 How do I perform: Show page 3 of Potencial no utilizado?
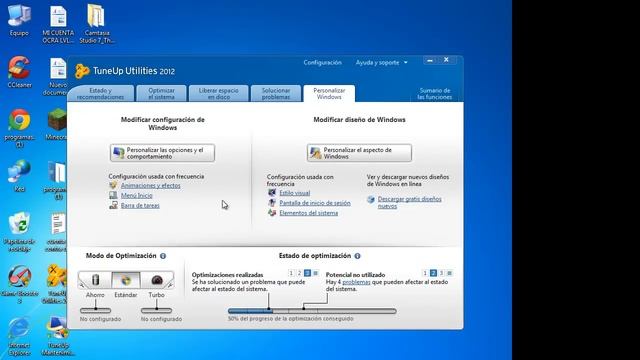pos(441,273)
